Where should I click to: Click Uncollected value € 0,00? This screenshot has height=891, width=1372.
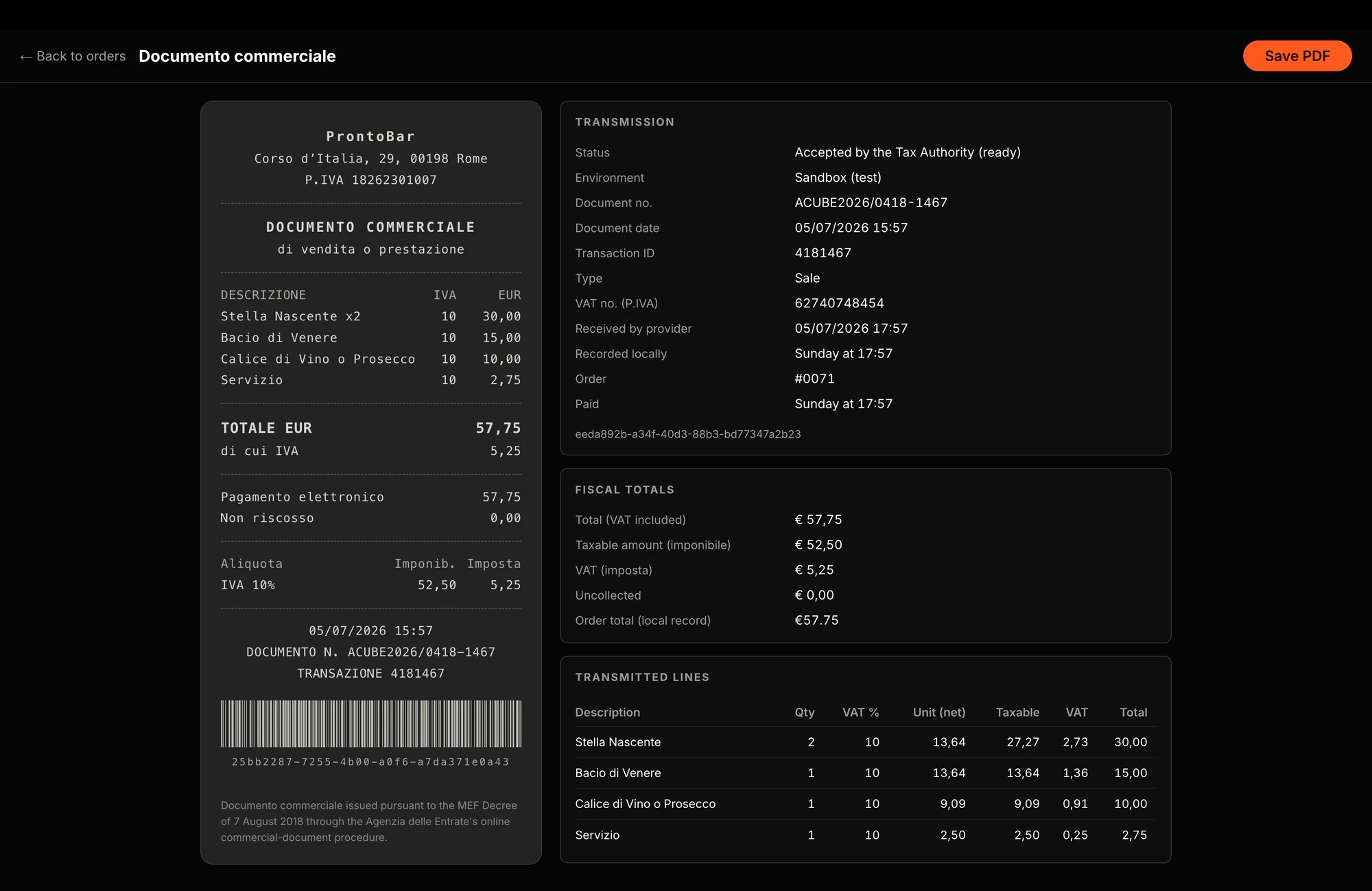pyautogui.click(x=814, y=595)
